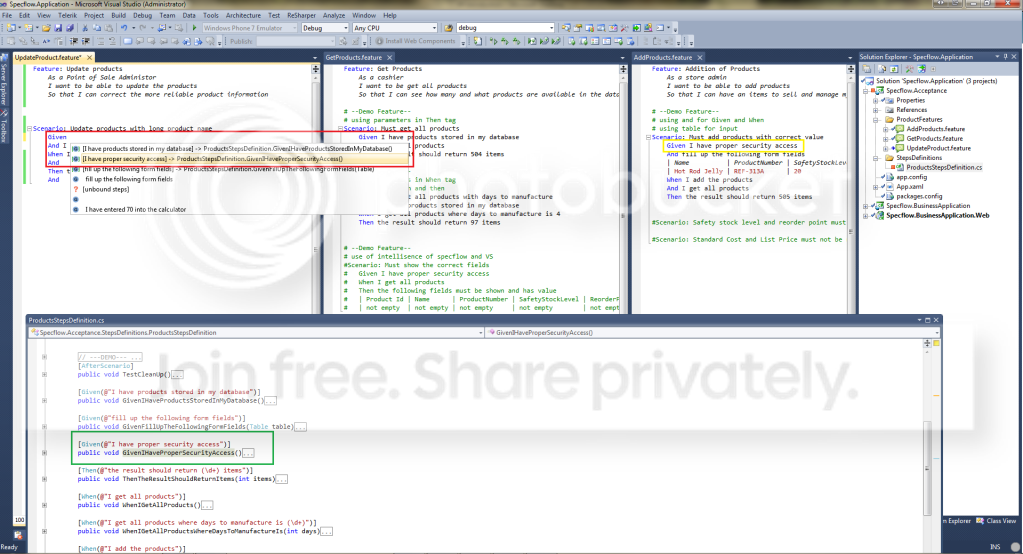Expand the AddProducts.feature node

tap(886, 129)
